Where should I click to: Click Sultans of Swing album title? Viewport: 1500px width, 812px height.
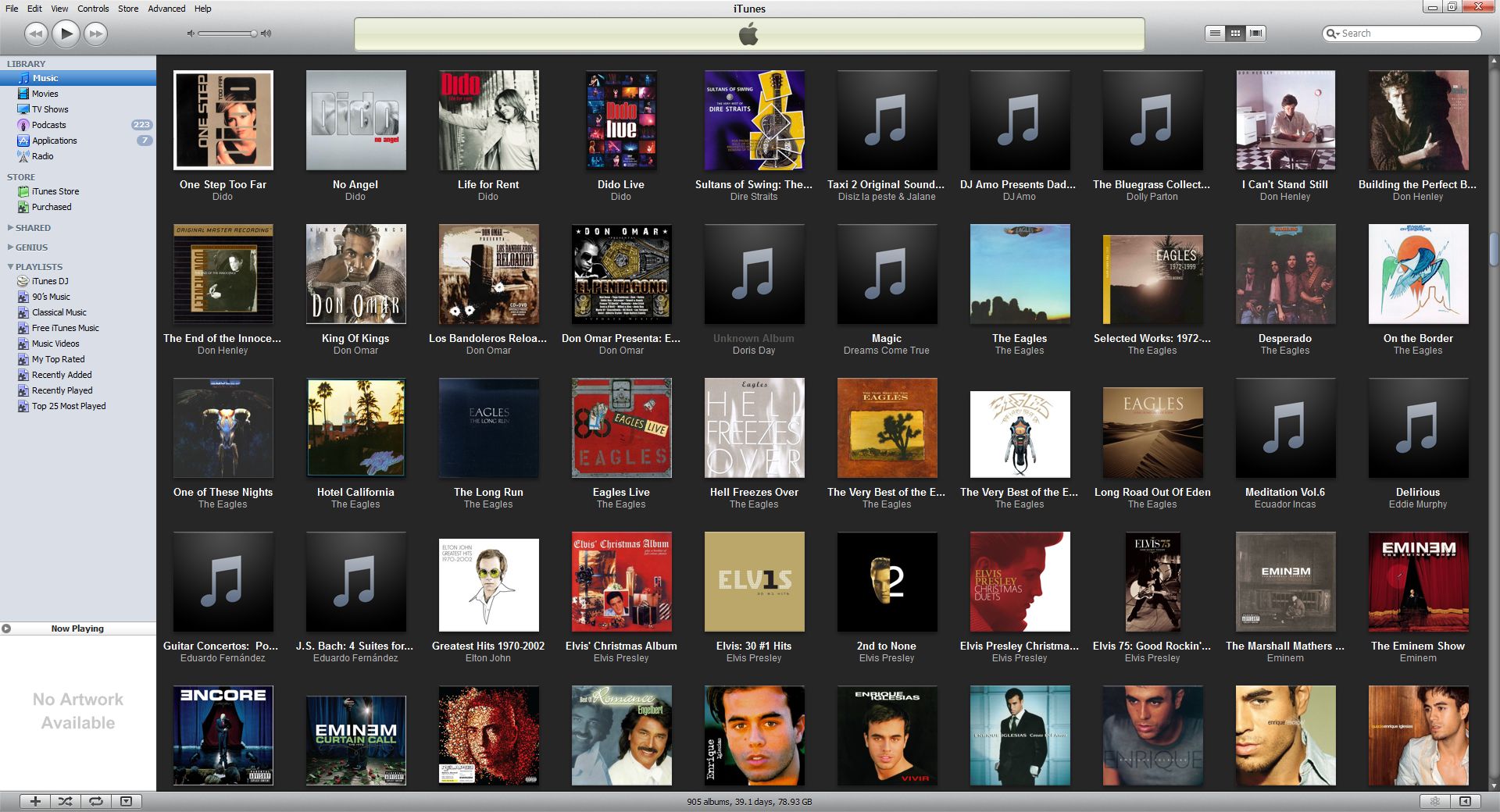click(754, 184)
